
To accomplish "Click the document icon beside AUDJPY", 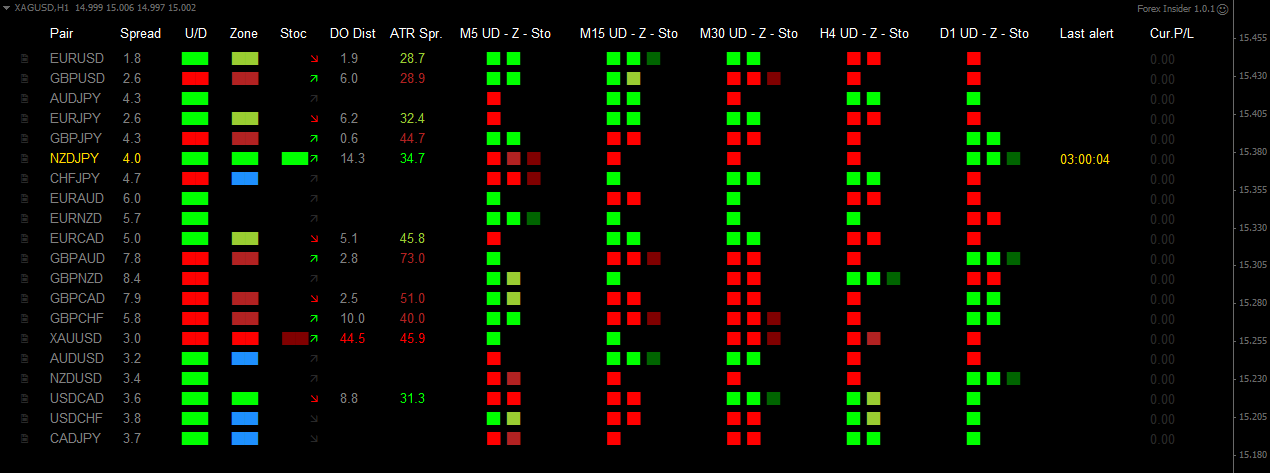I will (x=25, y=99).
